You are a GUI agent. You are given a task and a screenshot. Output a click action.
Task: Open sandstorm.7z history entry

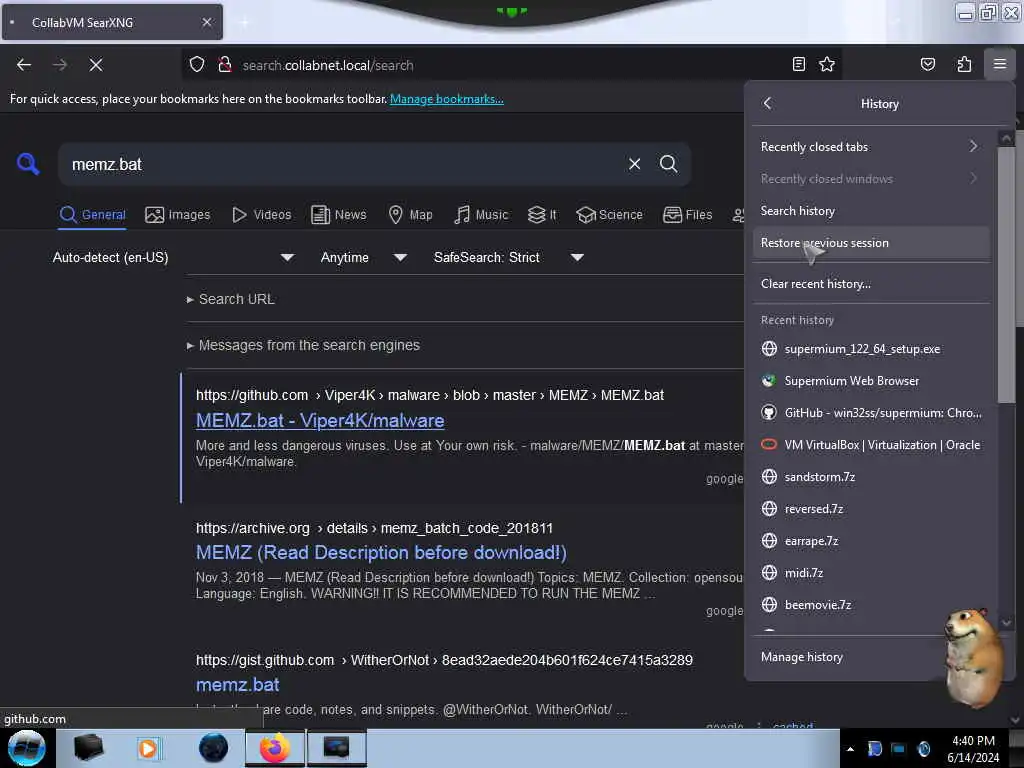click(x=871, y=477)
